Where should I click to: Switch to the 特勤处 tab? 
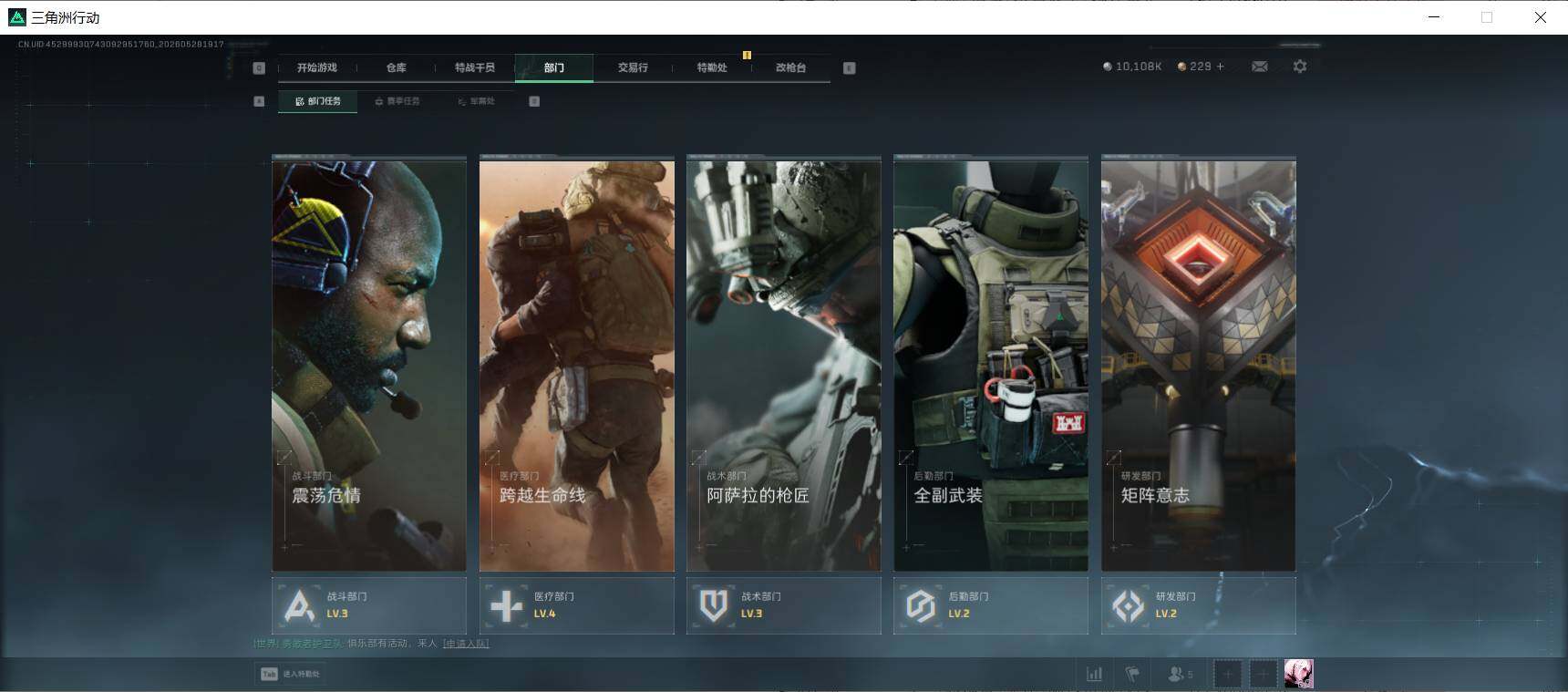point(712,67)
